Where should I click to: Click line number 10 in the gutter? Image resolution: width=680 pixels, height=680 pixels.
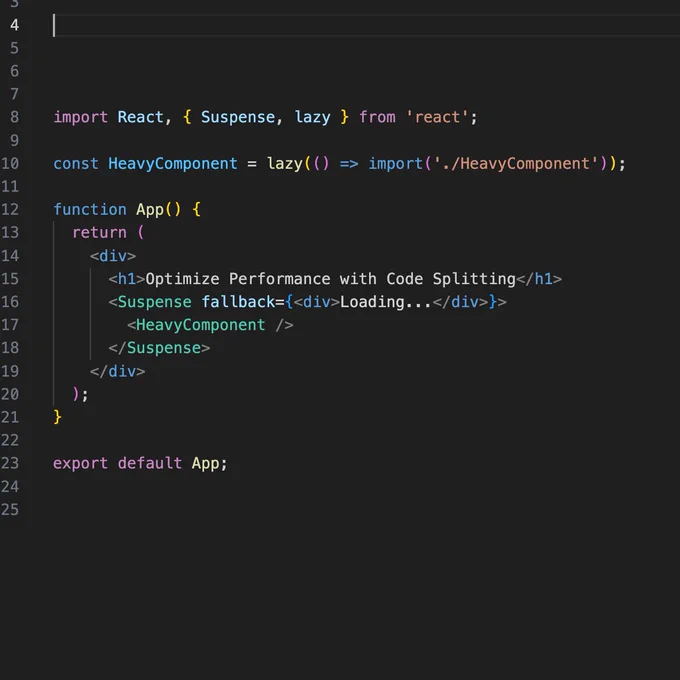(x=10, y=163)
